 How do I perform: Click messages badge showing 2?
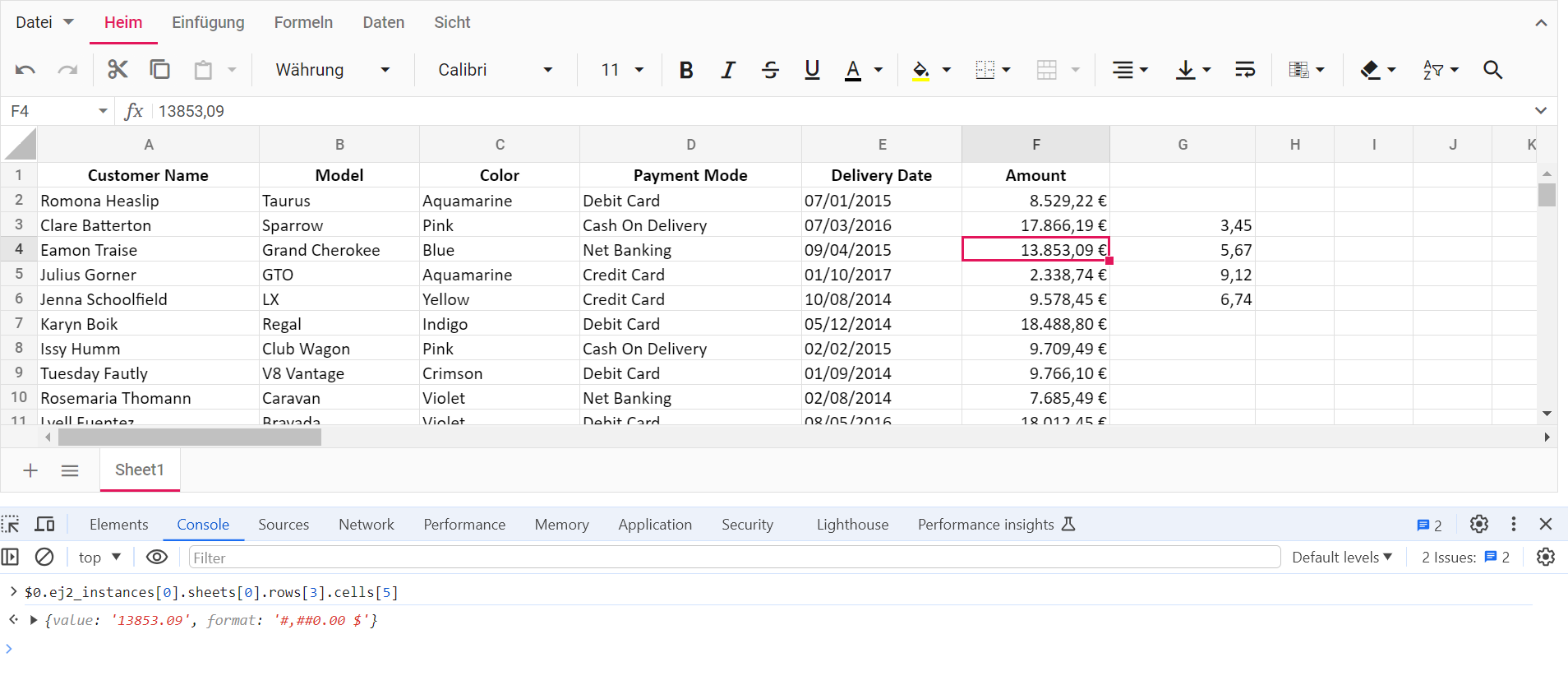pyautogui.click(x=1429, y=525)
